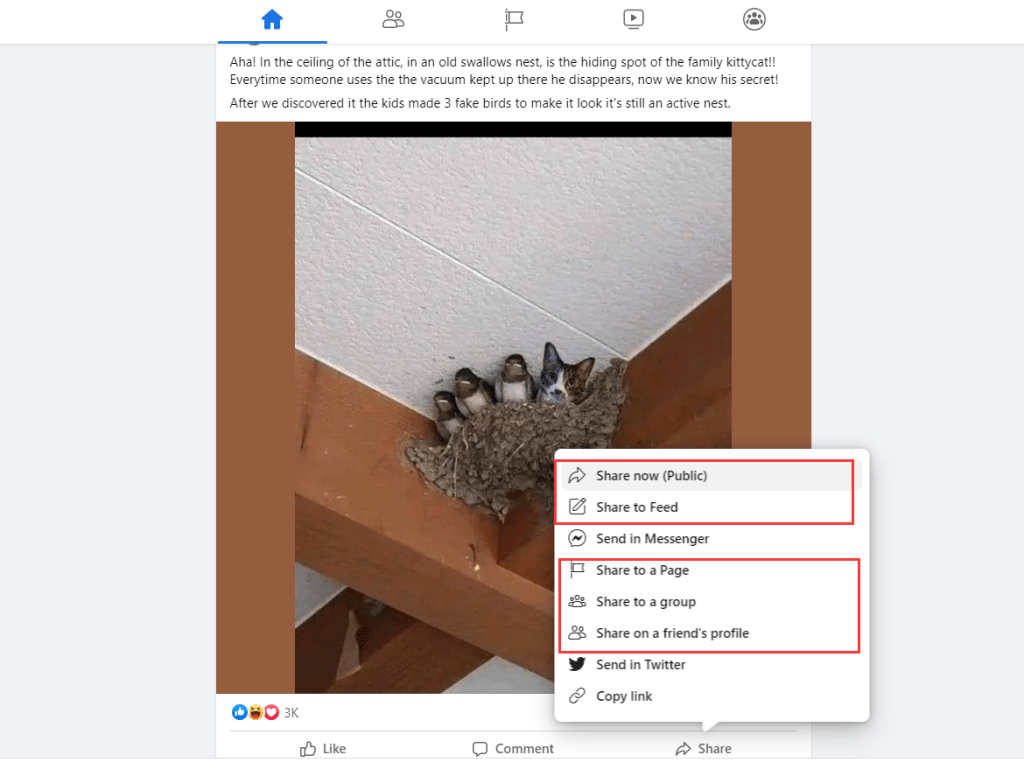Open the Home tab icon
The image size is (1024, 769).
click(x=272, y=20)
